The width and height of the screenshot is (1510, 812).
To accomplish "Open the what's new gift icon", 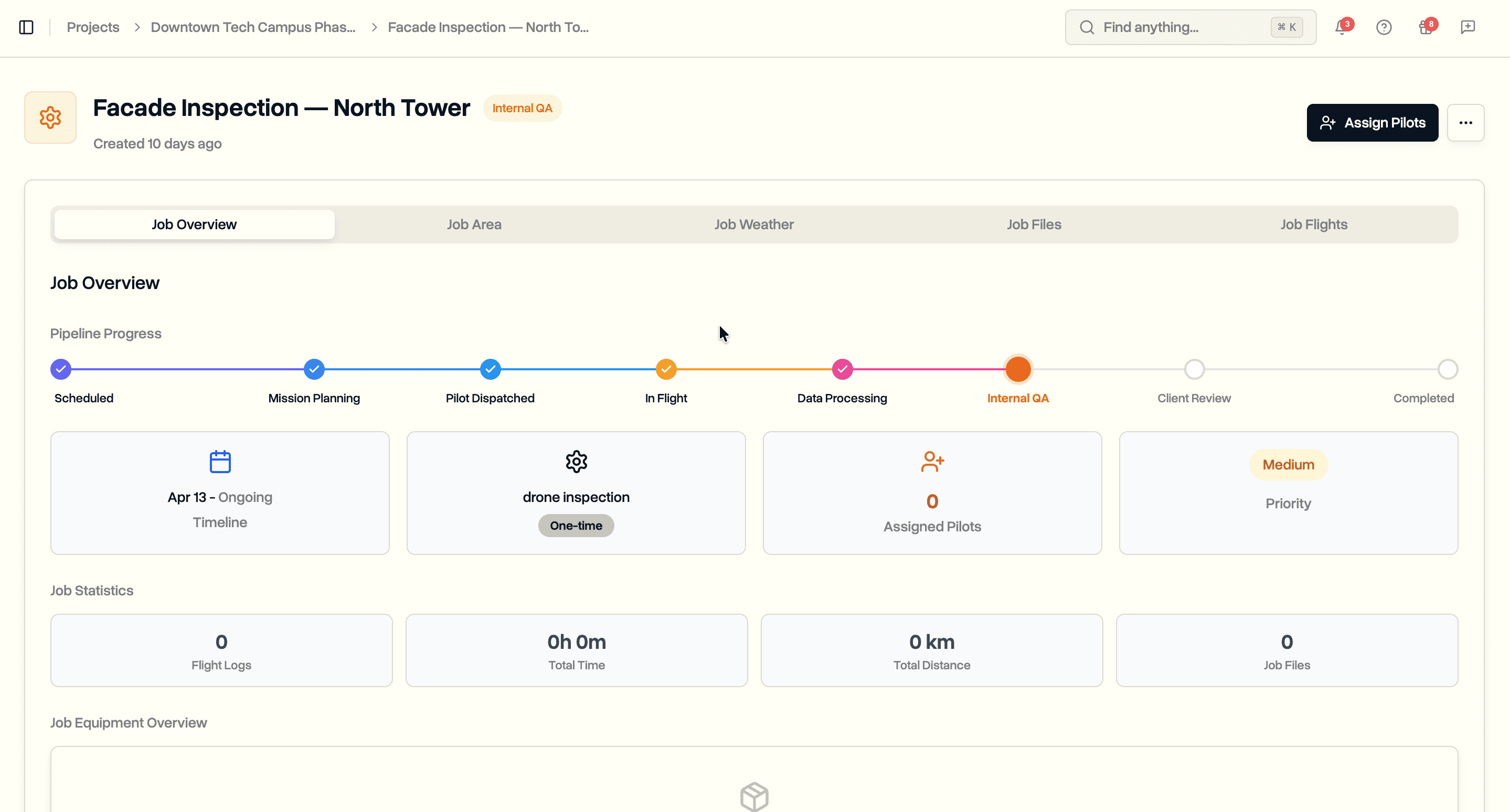I will (1426, 27).
